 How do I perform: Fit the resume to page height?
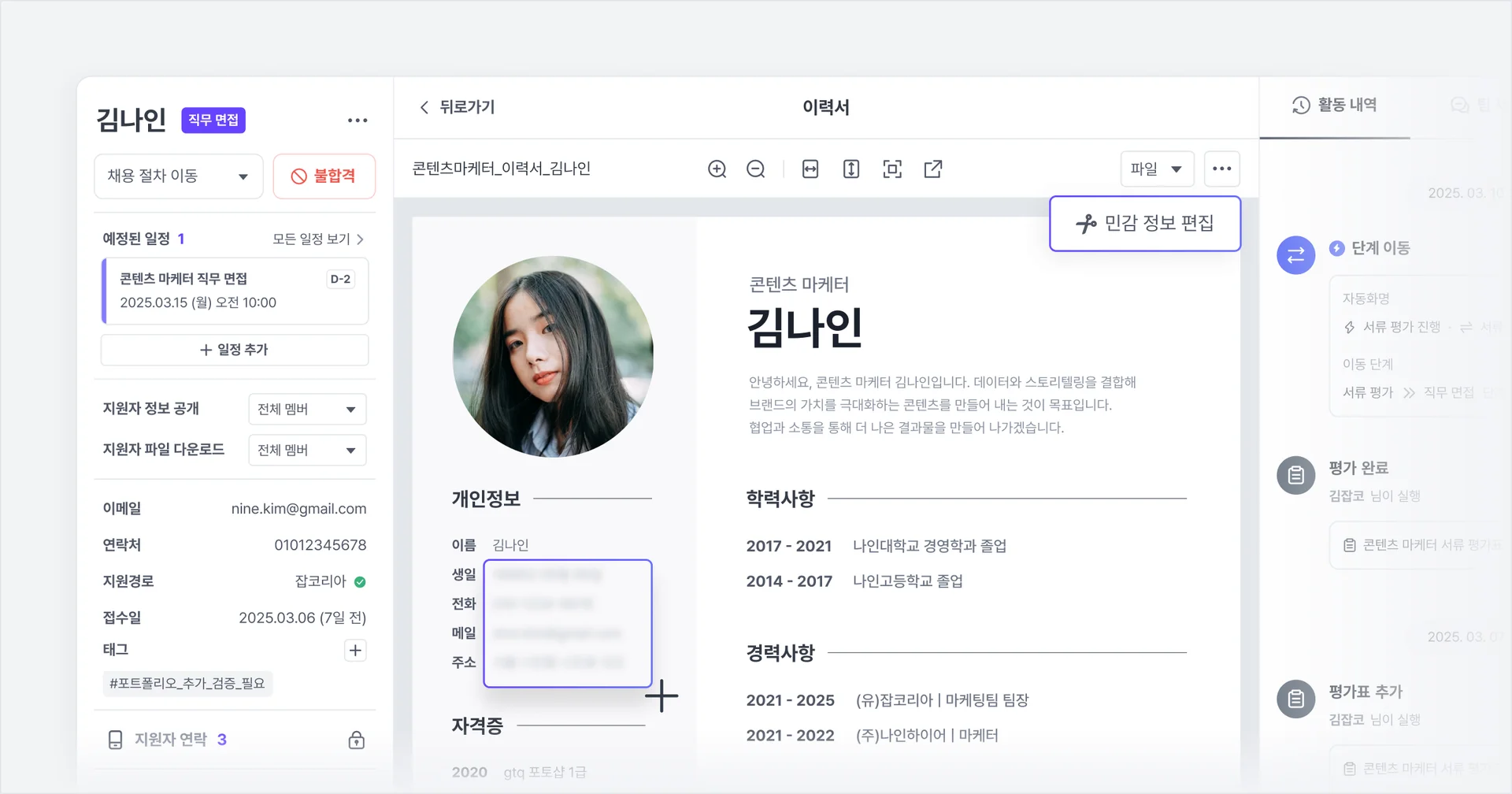[851, 169]
